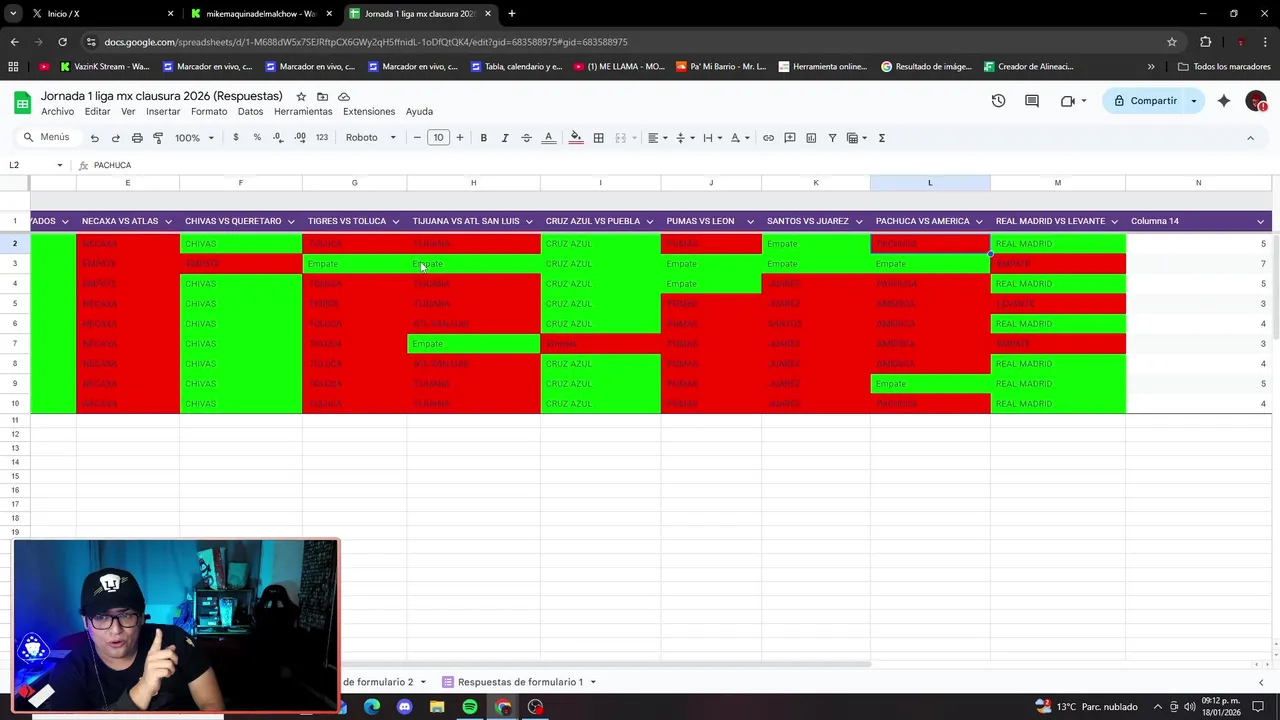Open the Column 14 header filter
Viewport: 1280px width, 720px height.
click(1260, 222)
